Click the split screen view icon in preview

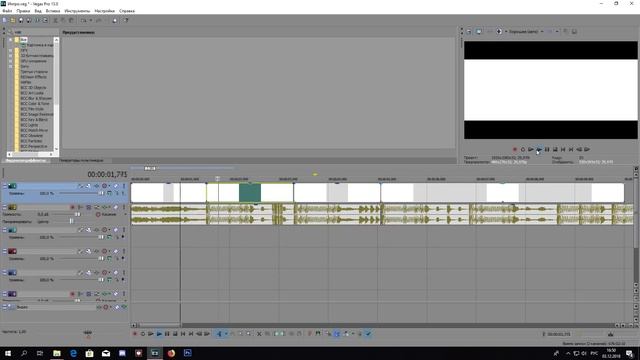[x=499, y=31]
